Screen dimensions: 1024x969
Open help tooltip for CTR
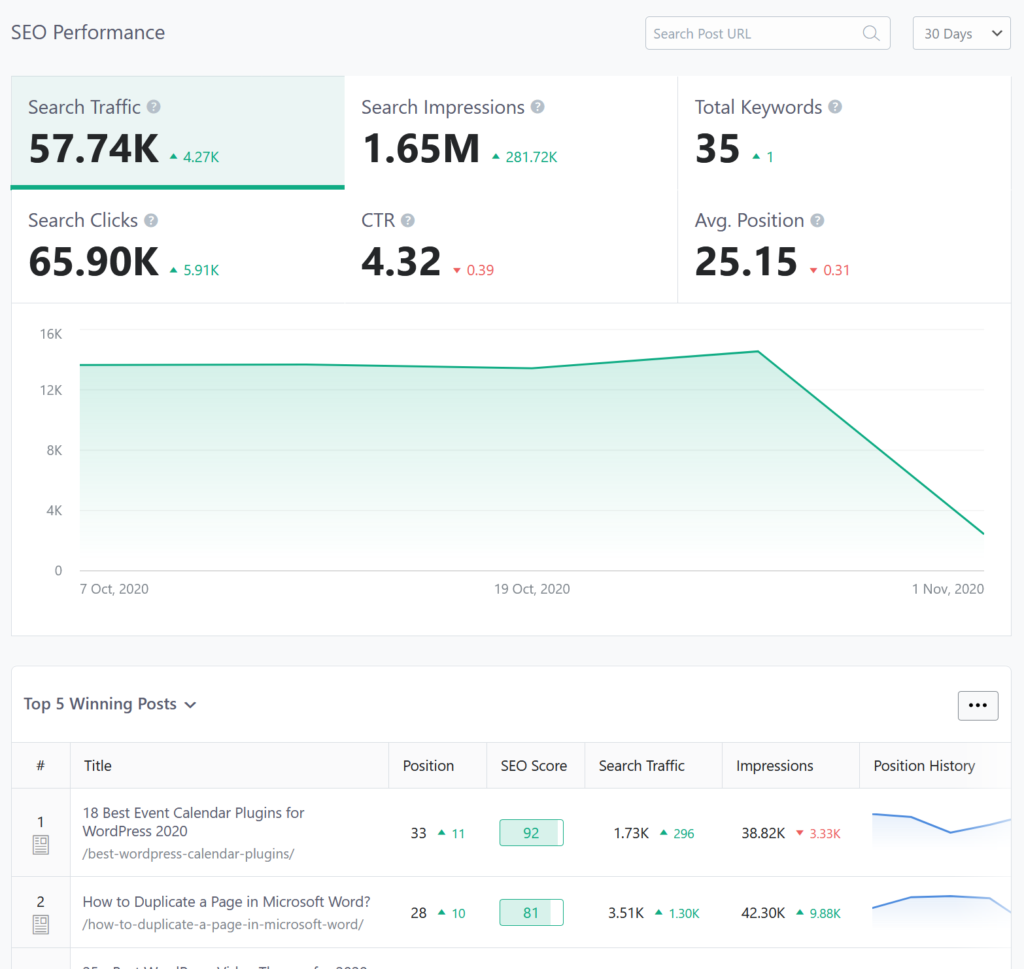(408, 221)
